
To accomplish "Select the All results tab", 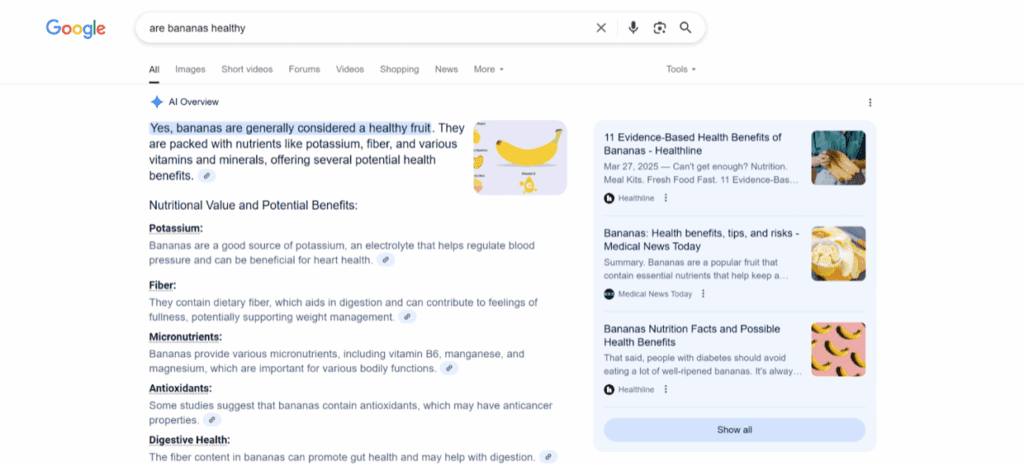I will [154, 69].
